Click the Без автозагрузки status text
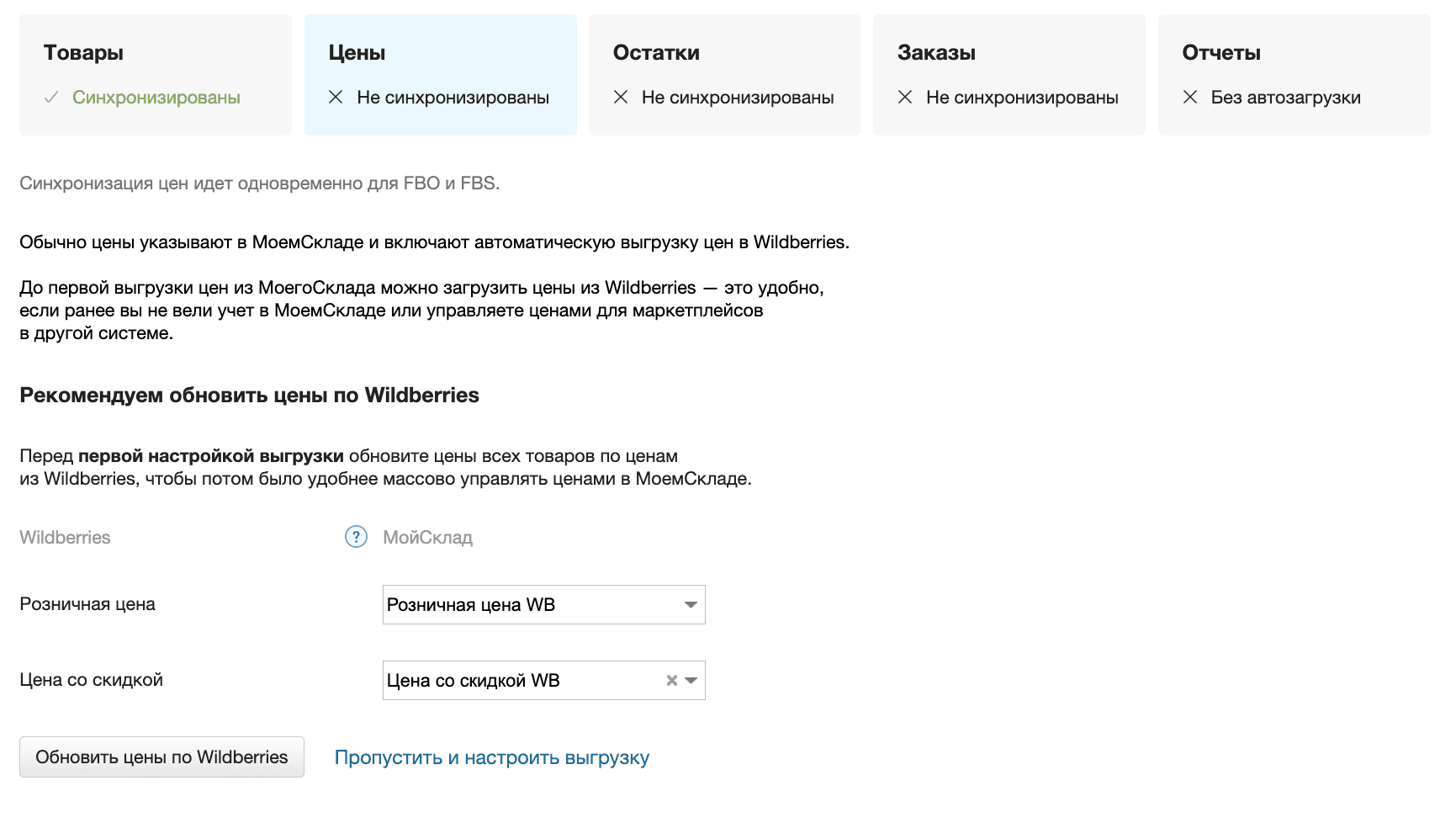 click(x=1285, y=98)
